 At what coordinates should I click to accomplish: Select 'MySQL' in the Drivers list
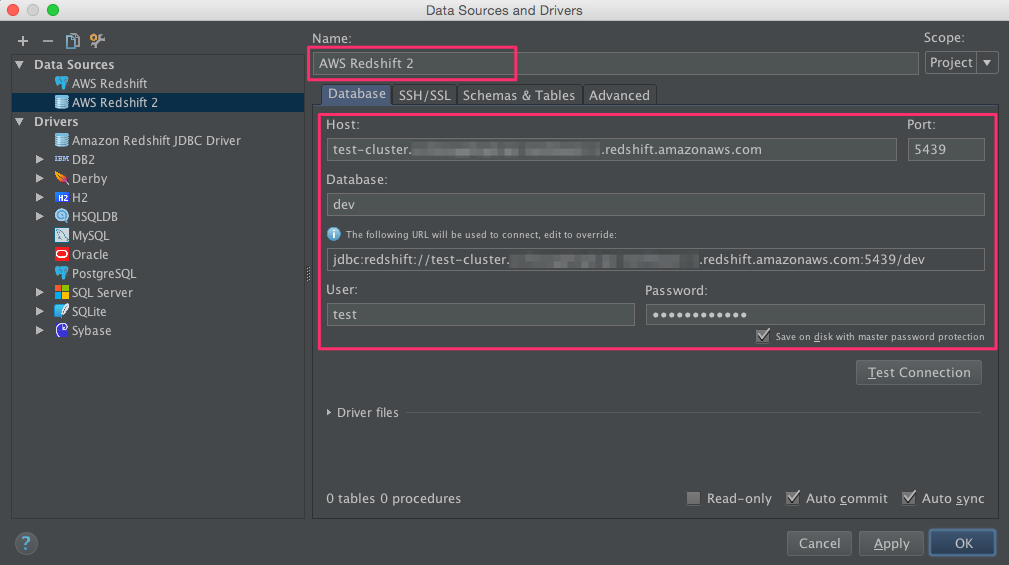click(x=158, y=236)
